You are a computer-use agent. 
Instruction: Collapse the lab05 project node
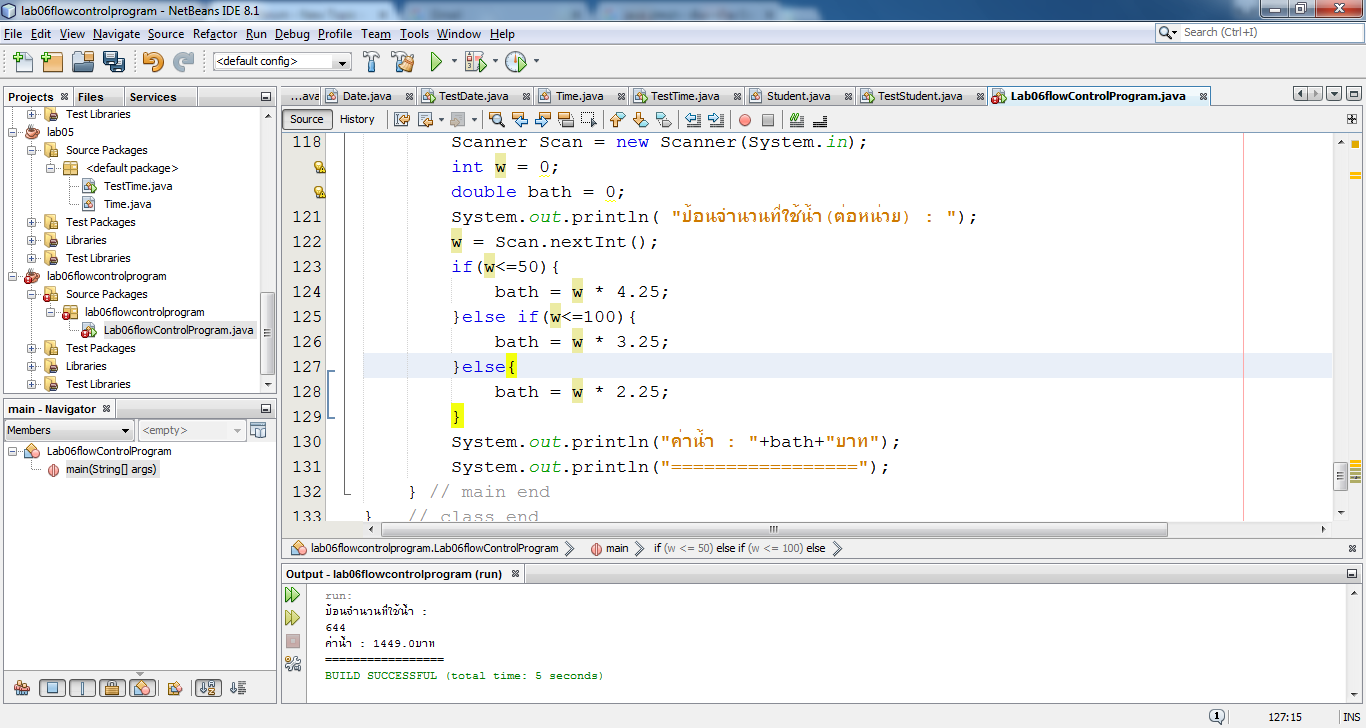coord(14,132)
